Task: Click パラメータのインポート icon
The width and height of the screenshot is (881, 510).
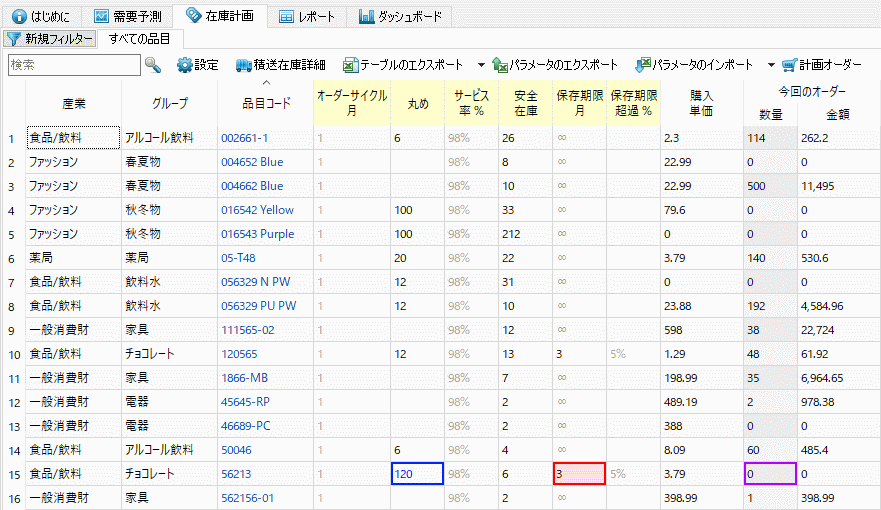Action: click(644, 65)
